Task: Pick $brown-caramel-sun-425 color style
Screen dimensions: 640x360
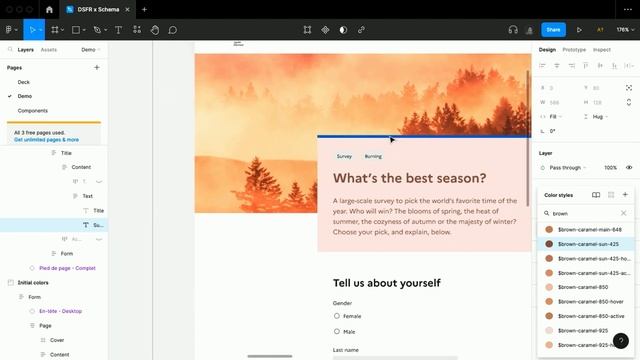Action: 586,244
